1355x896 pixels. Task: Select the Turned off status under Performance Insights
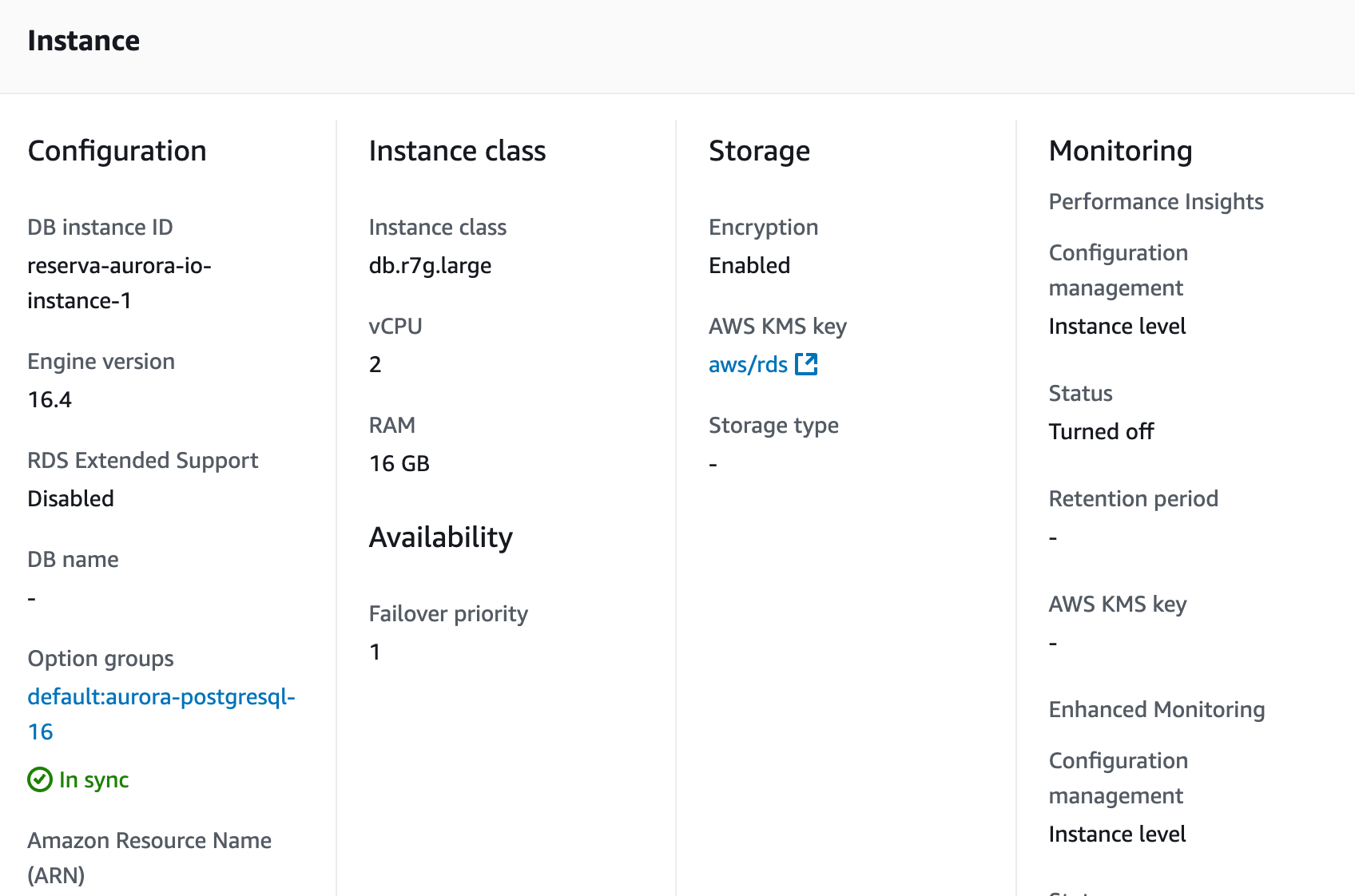[x=1101, y=431]
